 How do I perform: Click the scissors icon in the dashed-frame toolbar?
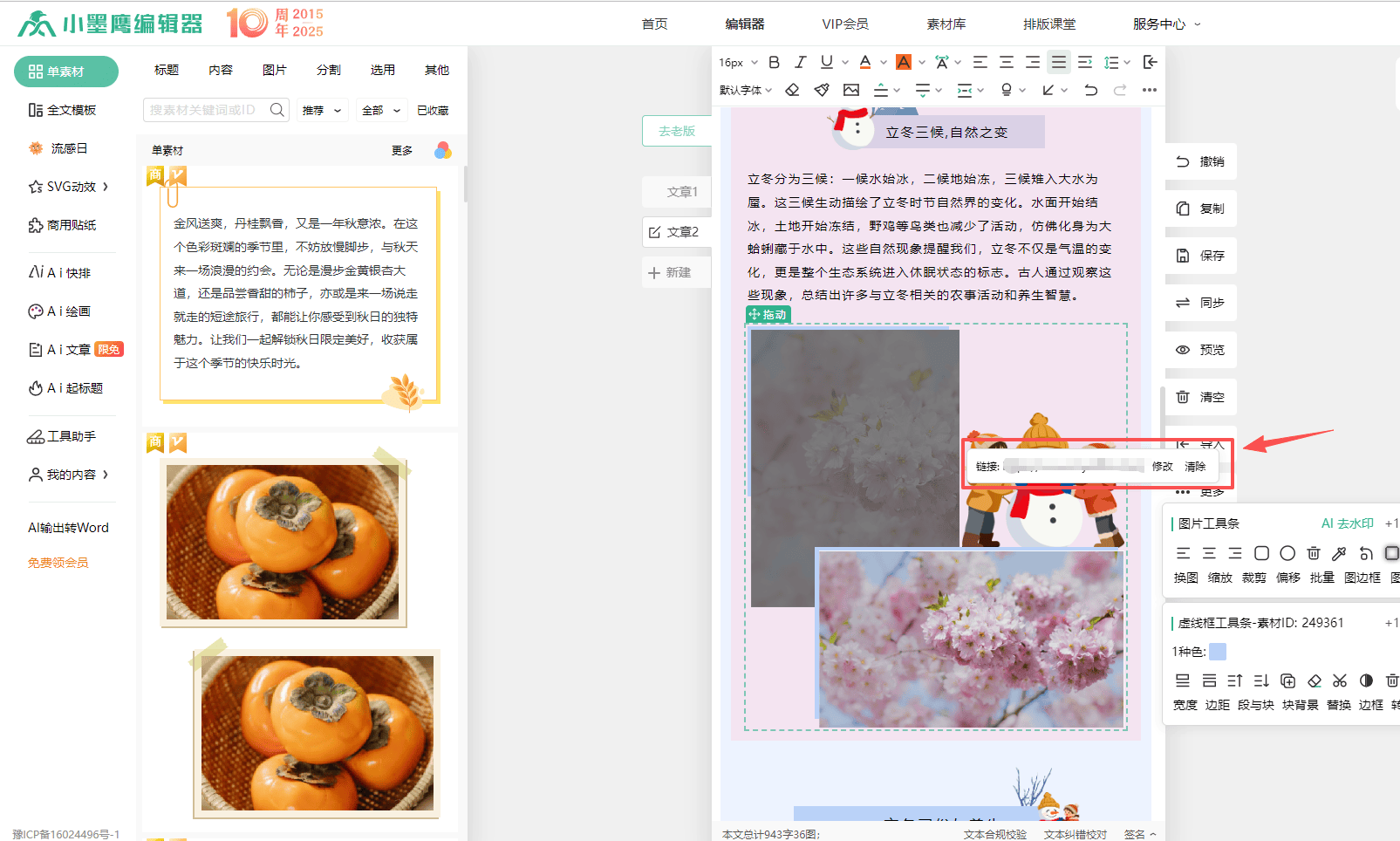click(x=1340, y=680)
